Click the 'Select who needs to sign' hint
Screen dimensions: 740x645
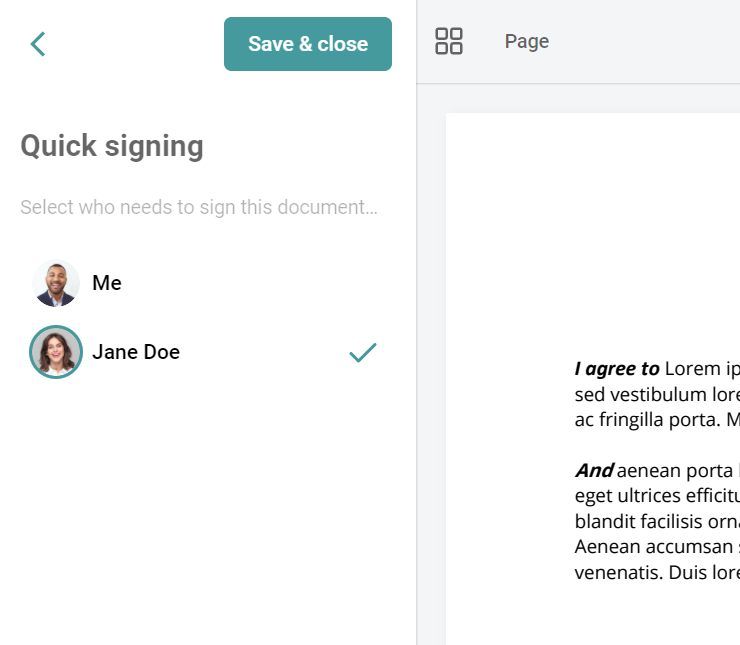tap(199, 207)
